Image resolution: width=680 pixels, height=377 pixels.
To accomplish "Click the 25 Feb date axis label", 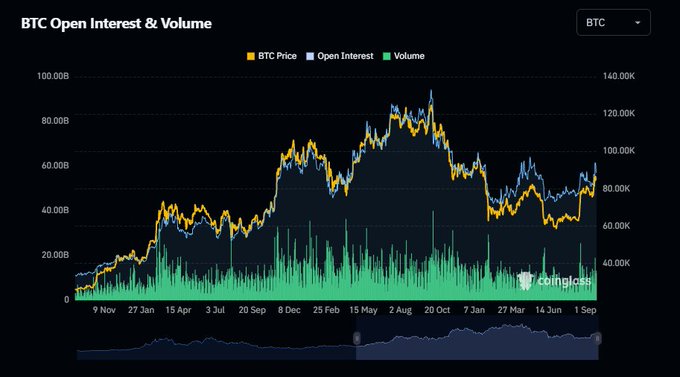I will 326,310.
